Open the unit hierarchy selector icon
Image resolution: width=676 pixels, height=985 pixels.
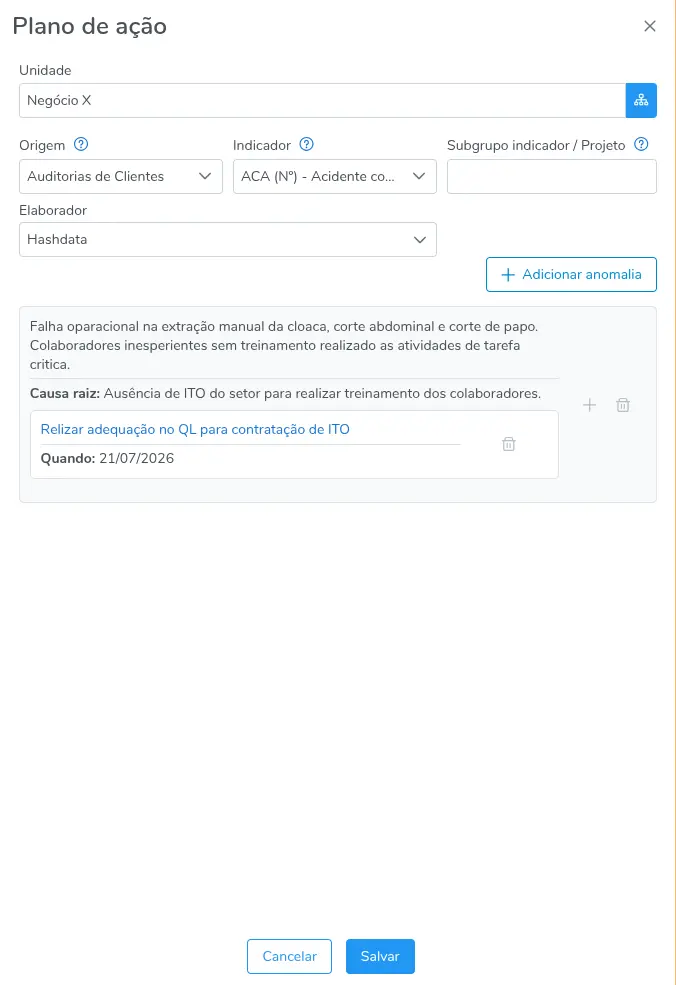click(641, 101)
